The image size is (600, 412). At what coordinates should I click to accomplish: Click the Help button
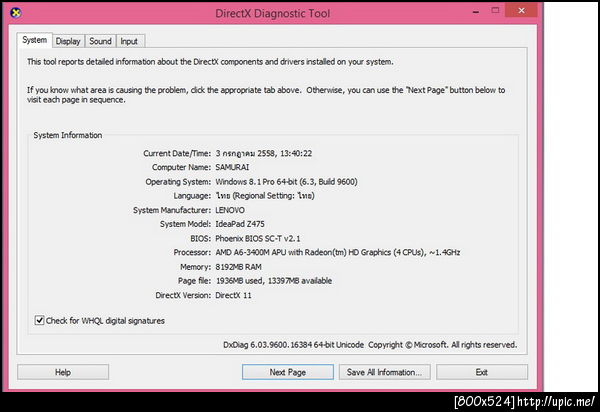(x=63, y=372)
